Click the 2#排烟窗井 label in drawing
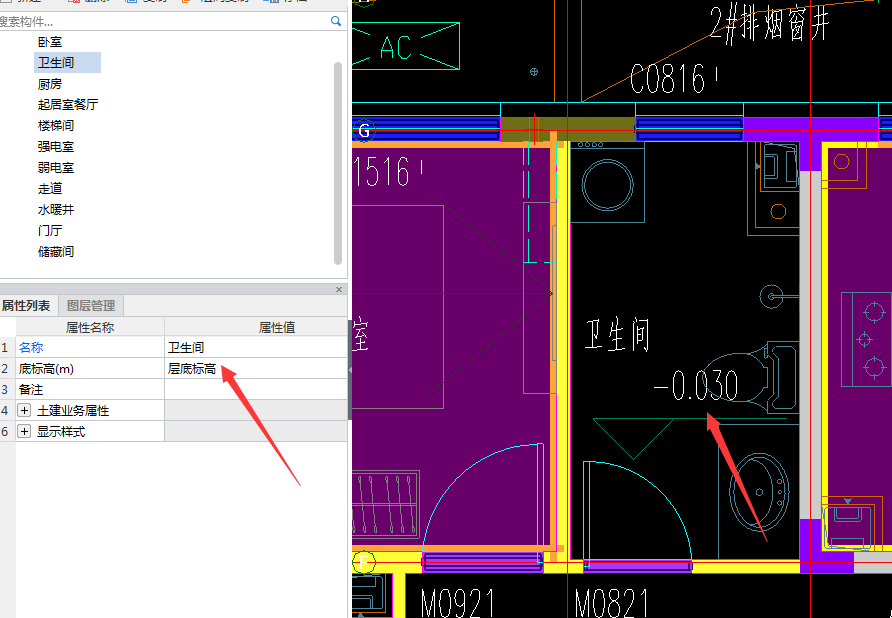The width and height of the screenshot is (892, 618). (x=770, y=24)
